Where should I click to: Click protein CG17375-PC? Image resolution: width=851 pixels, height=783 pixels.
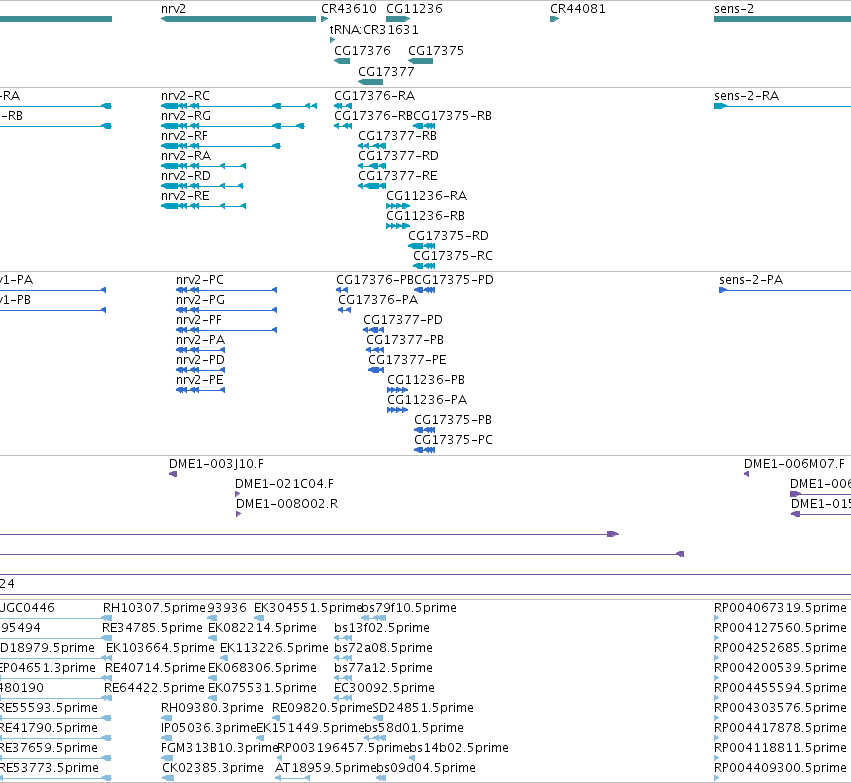click(x=453, y=441)
